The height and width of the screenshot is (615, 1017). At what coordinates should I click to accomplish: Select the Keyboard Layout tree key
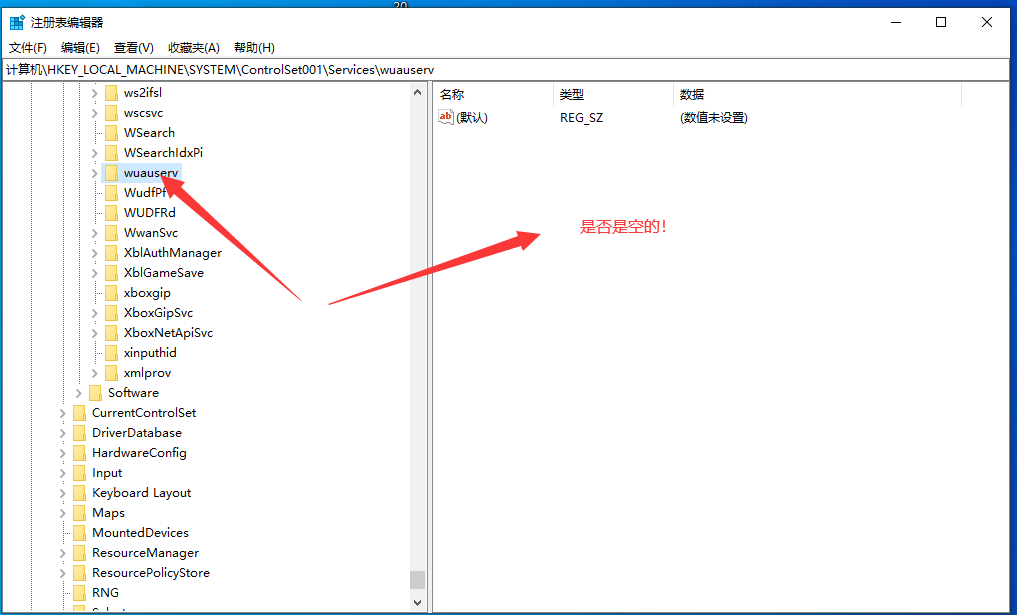tap(141, 493)
